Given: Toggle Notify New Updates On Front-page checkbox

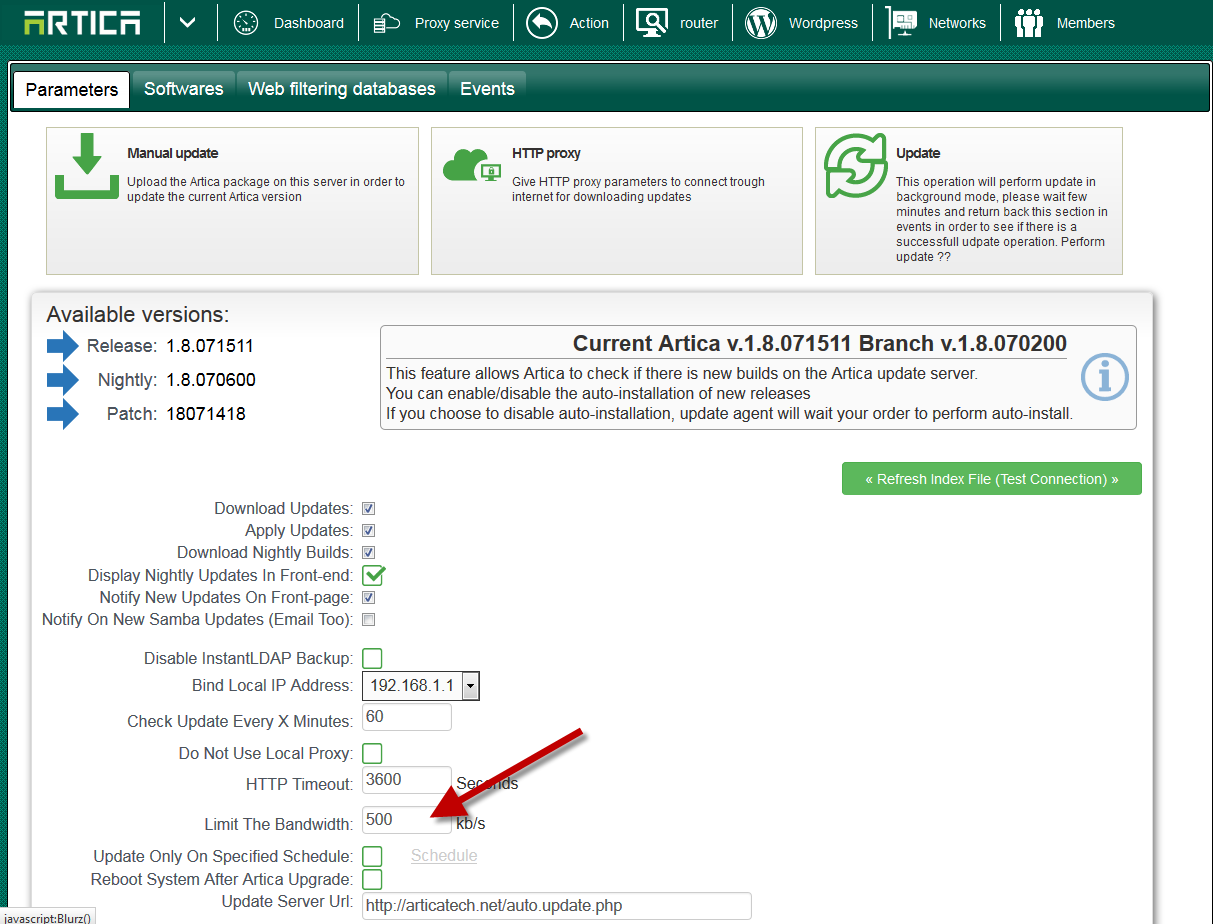Looking at the screenshot, I should pos(368,598).
